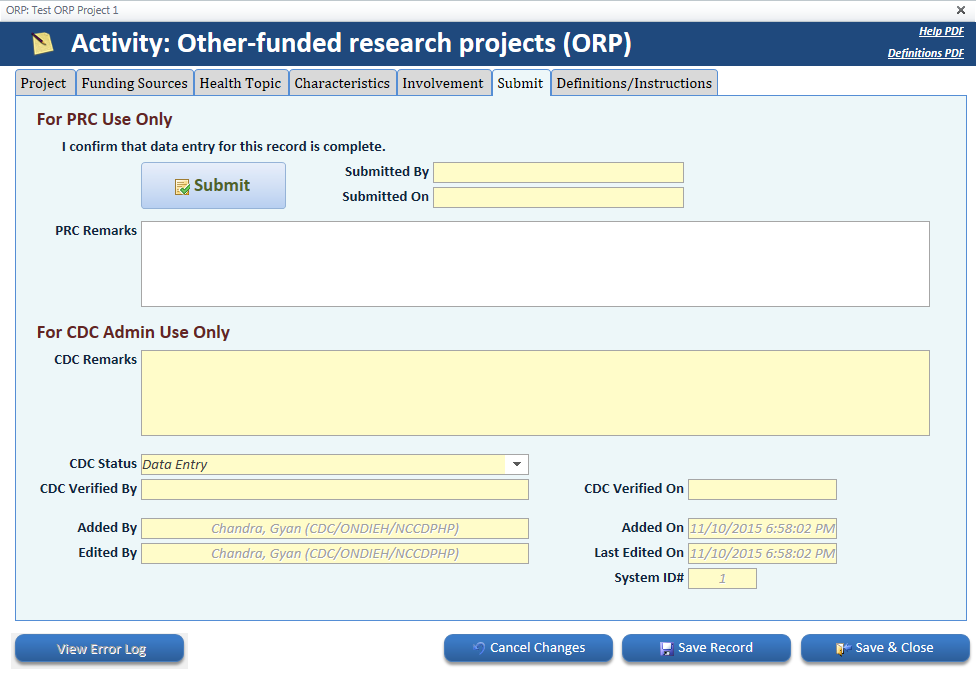This screenshot has height=684, width=976.
Task: Click into the CDC Verified On field
Action: click(x=762, y=489)
